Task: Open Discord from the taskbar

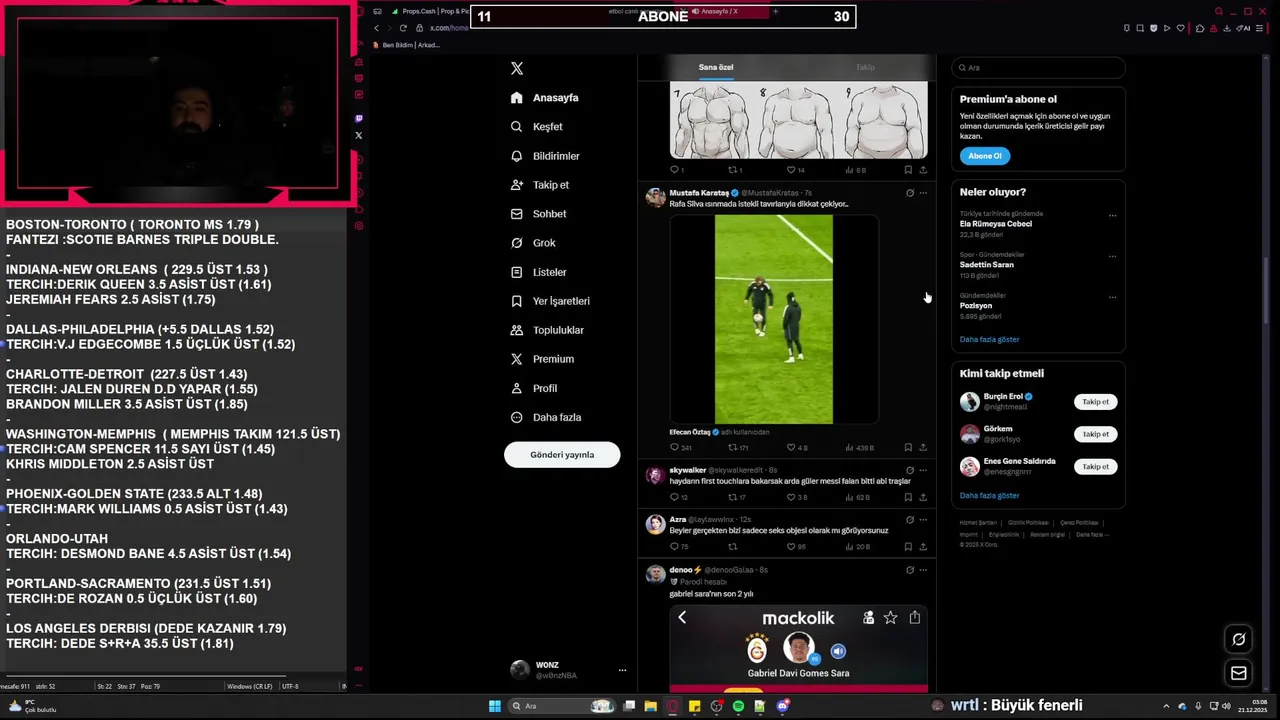Action: coord(783,706)
